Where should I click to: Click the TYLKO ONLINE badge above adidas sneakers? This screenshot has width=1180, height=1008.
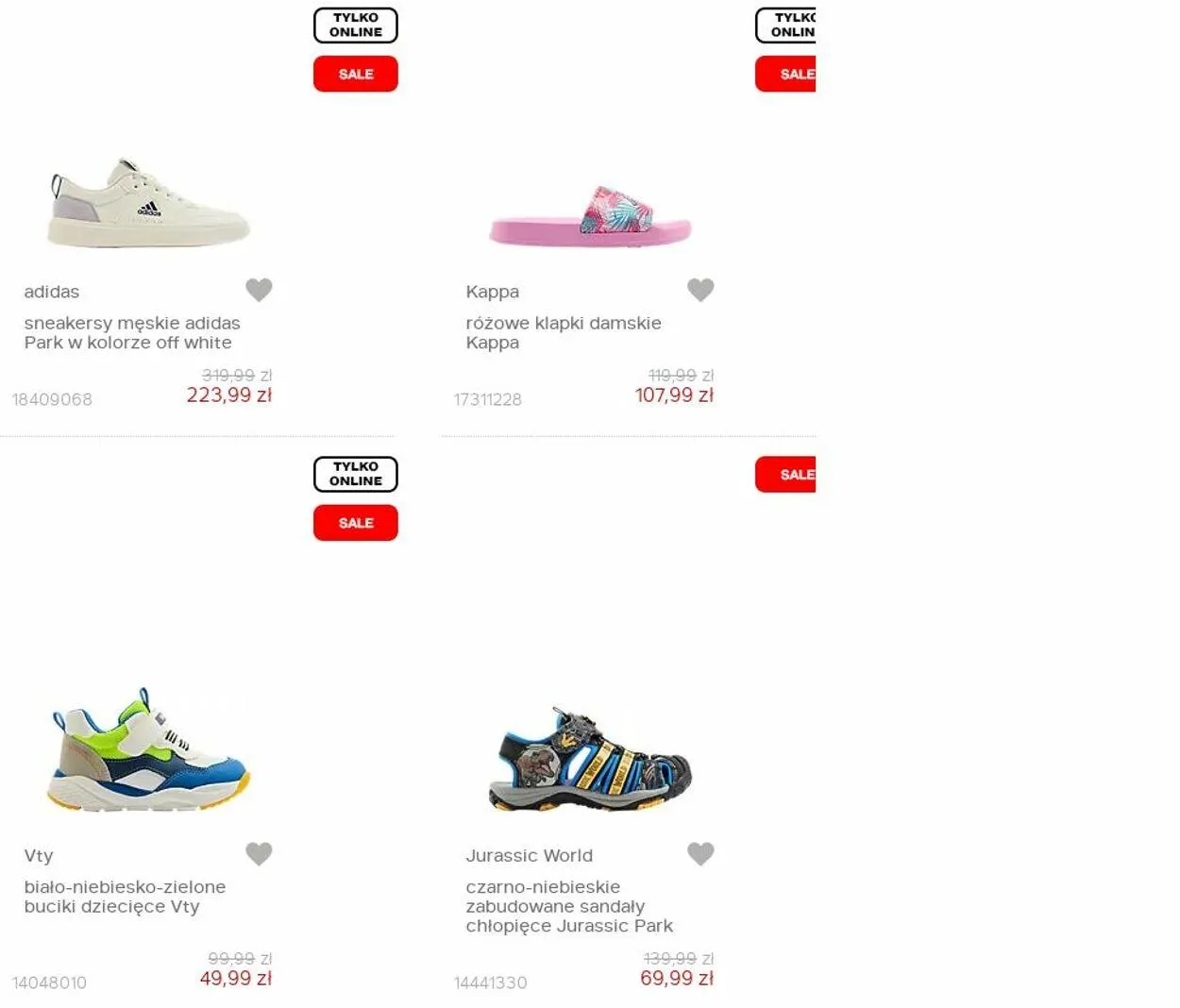click(356, 25)
